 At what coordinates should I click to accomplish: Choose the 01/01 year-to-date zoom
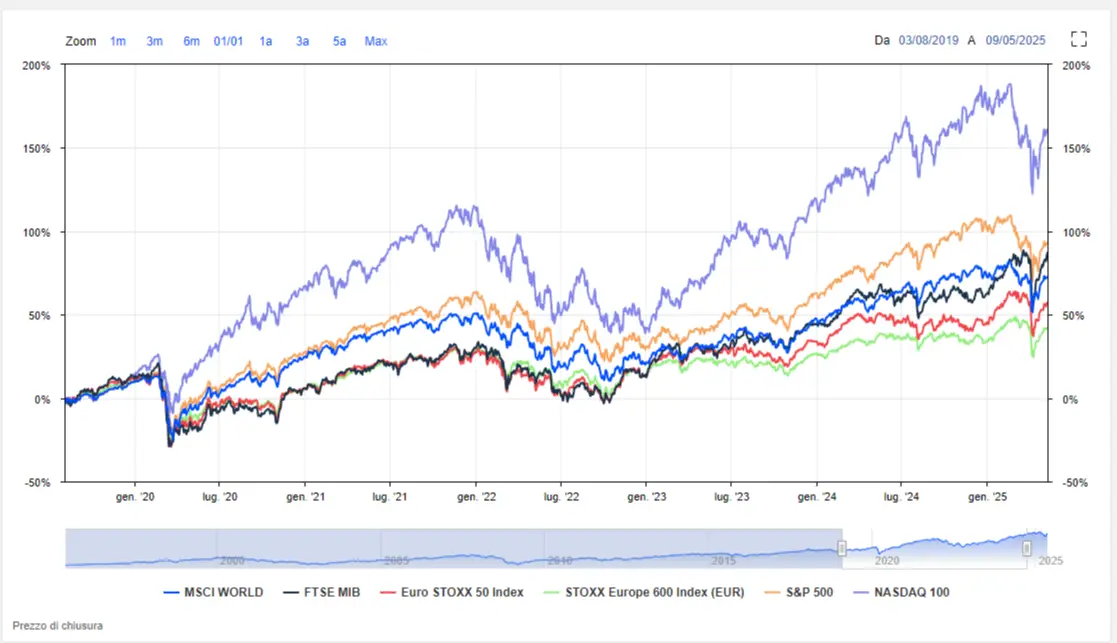click(x=228, y=41)
